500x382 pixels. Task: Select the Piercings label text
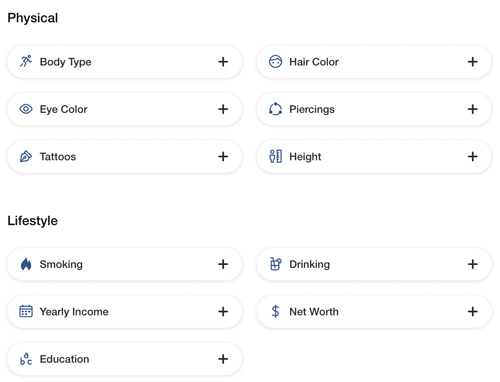click(x=312, y=110)
